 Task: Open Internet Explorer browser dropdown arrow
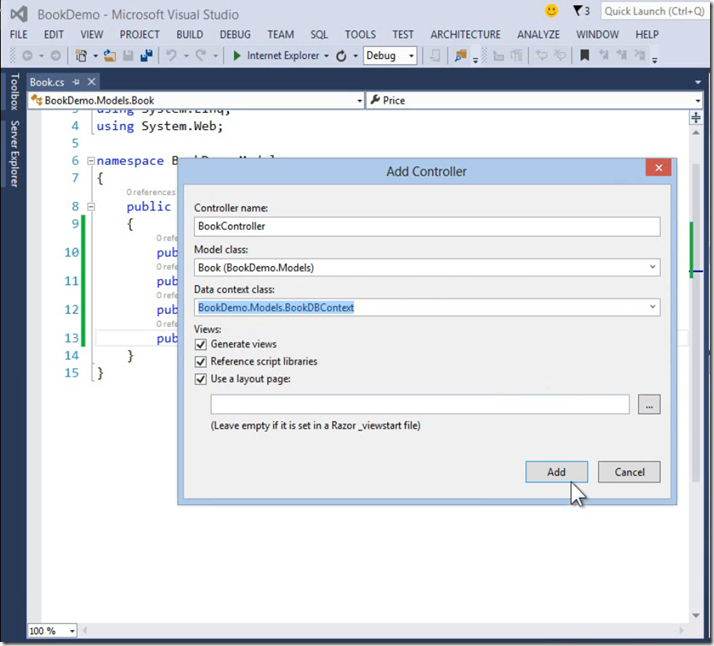point(326,56)
